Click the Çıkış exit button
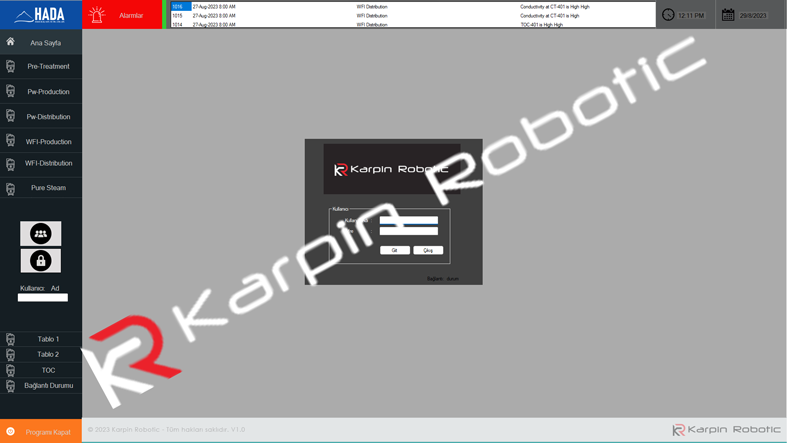The height and width of the screenshot is (443, 787). 428,250
